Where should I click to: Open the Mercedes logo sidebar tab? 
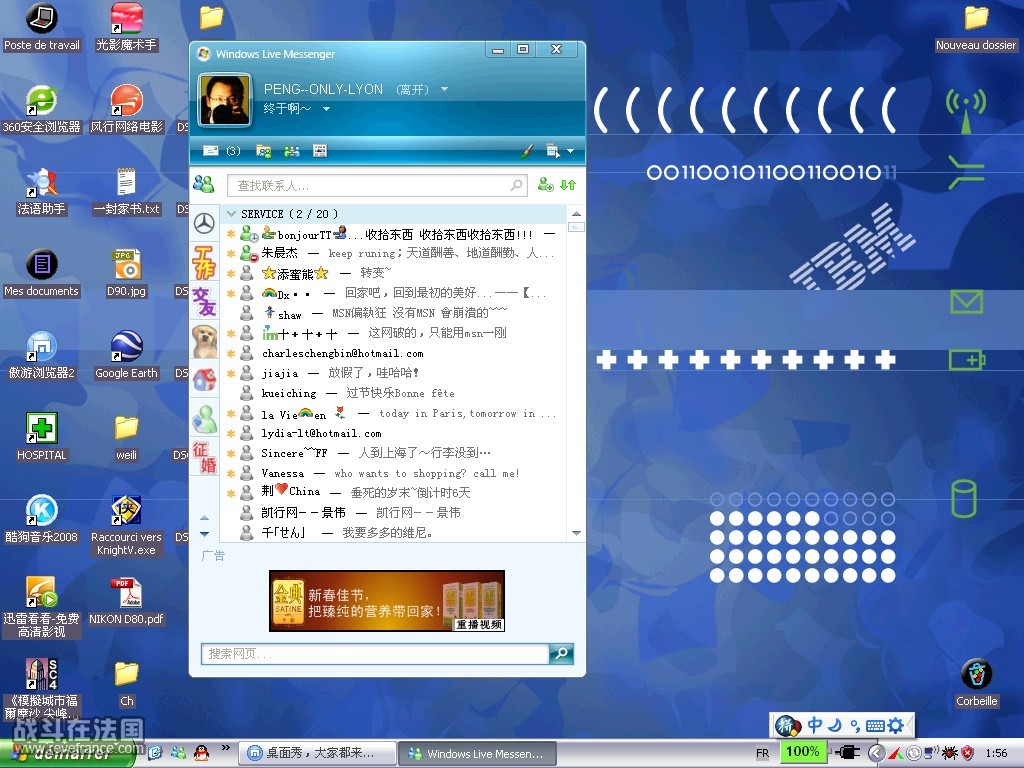coord(204,224)
